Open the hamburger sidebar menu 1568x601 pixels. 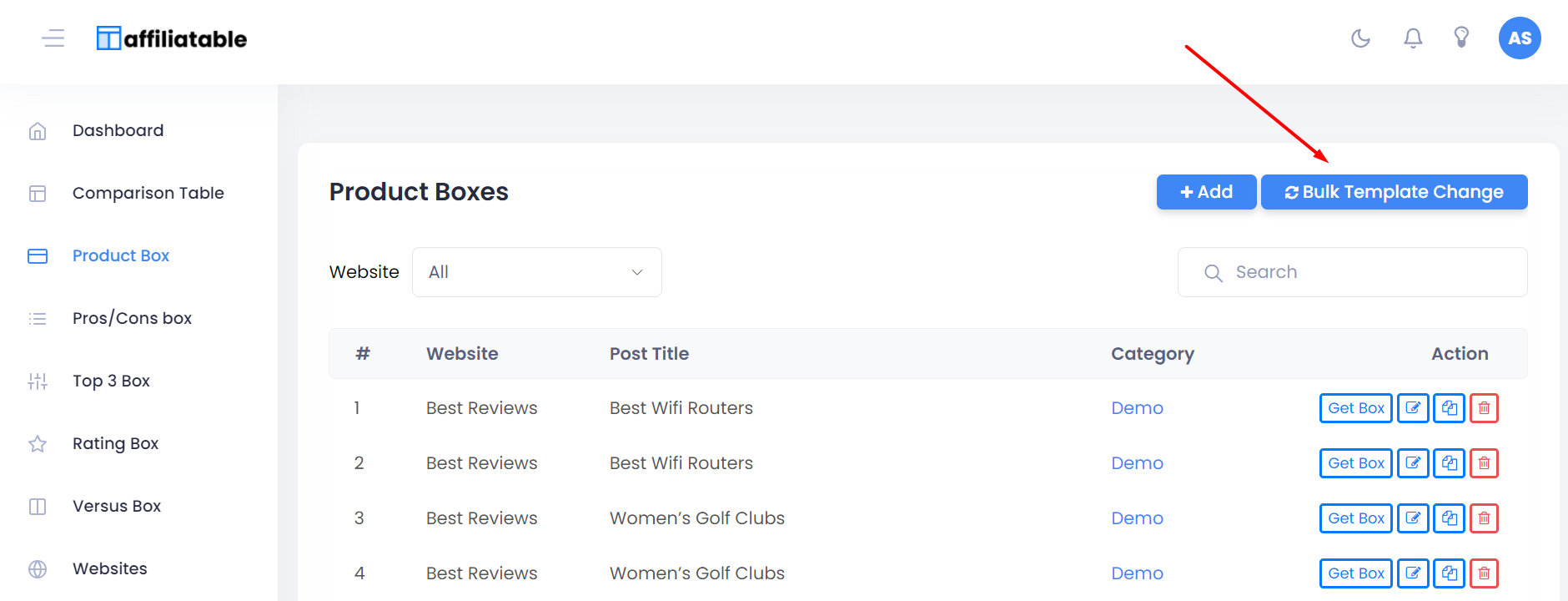53,38
